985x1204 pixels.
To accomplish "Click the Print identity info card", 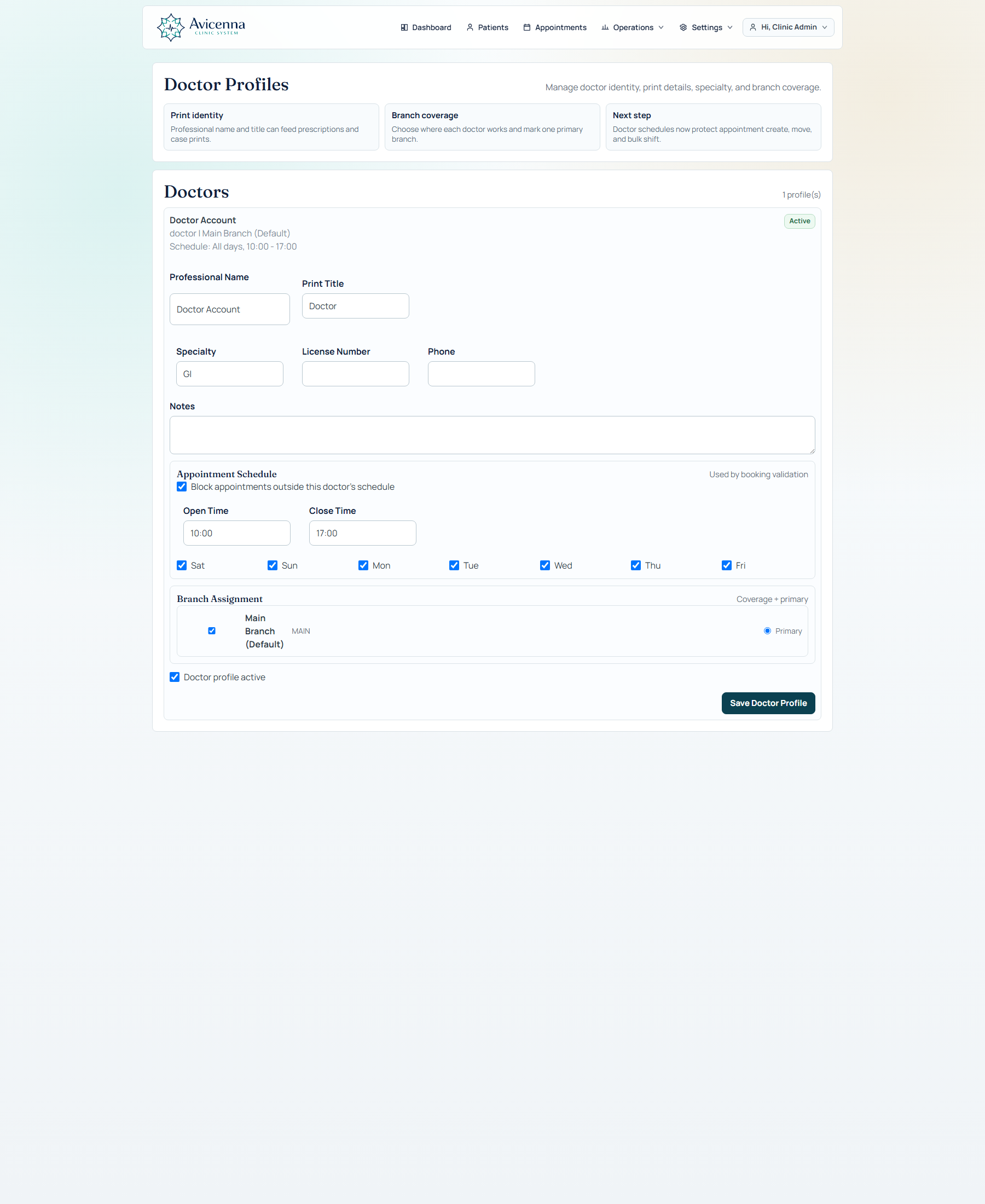I will click(271, 127).
